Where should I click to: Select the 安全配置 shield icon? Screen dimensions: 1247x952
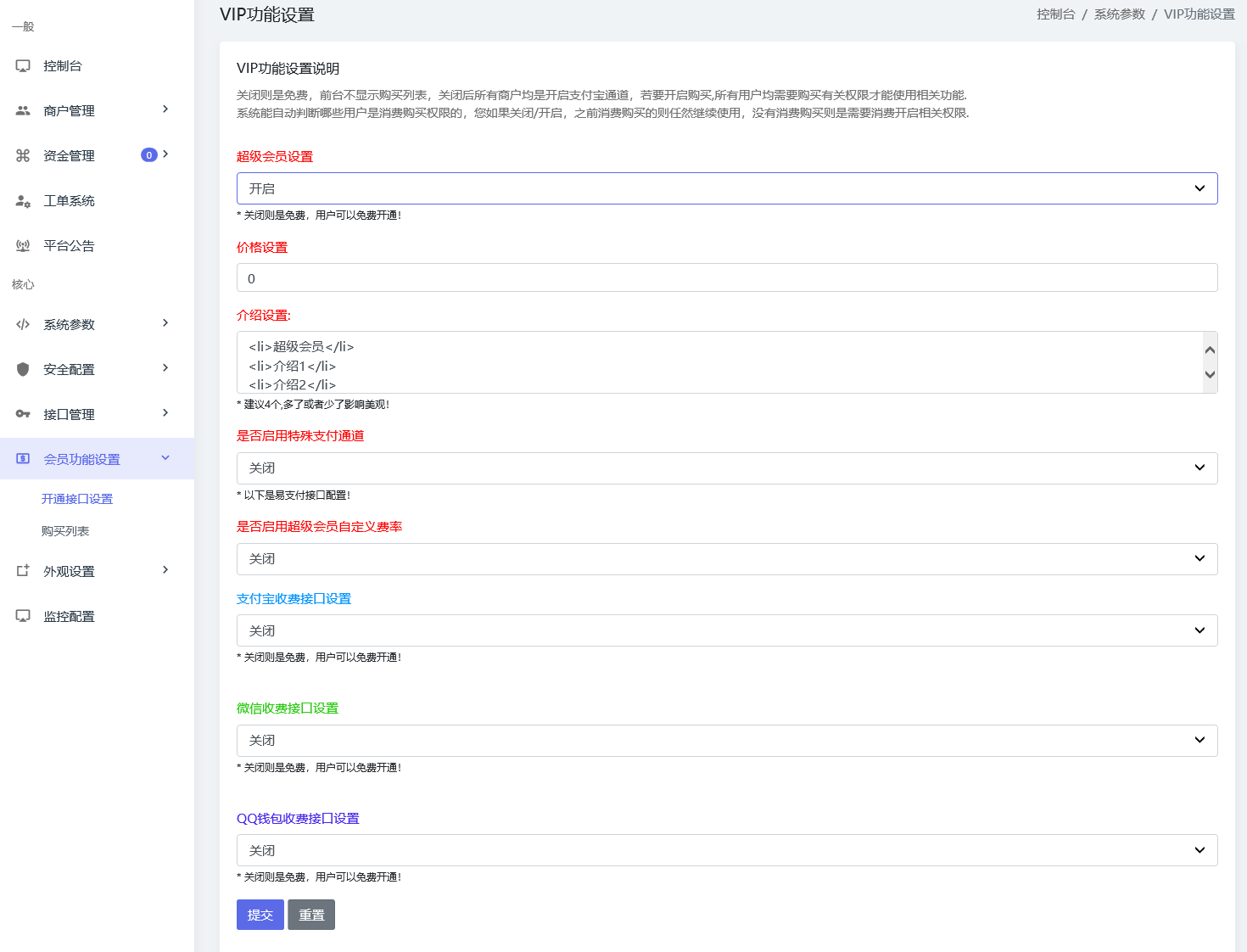click(x=22, y=368)
